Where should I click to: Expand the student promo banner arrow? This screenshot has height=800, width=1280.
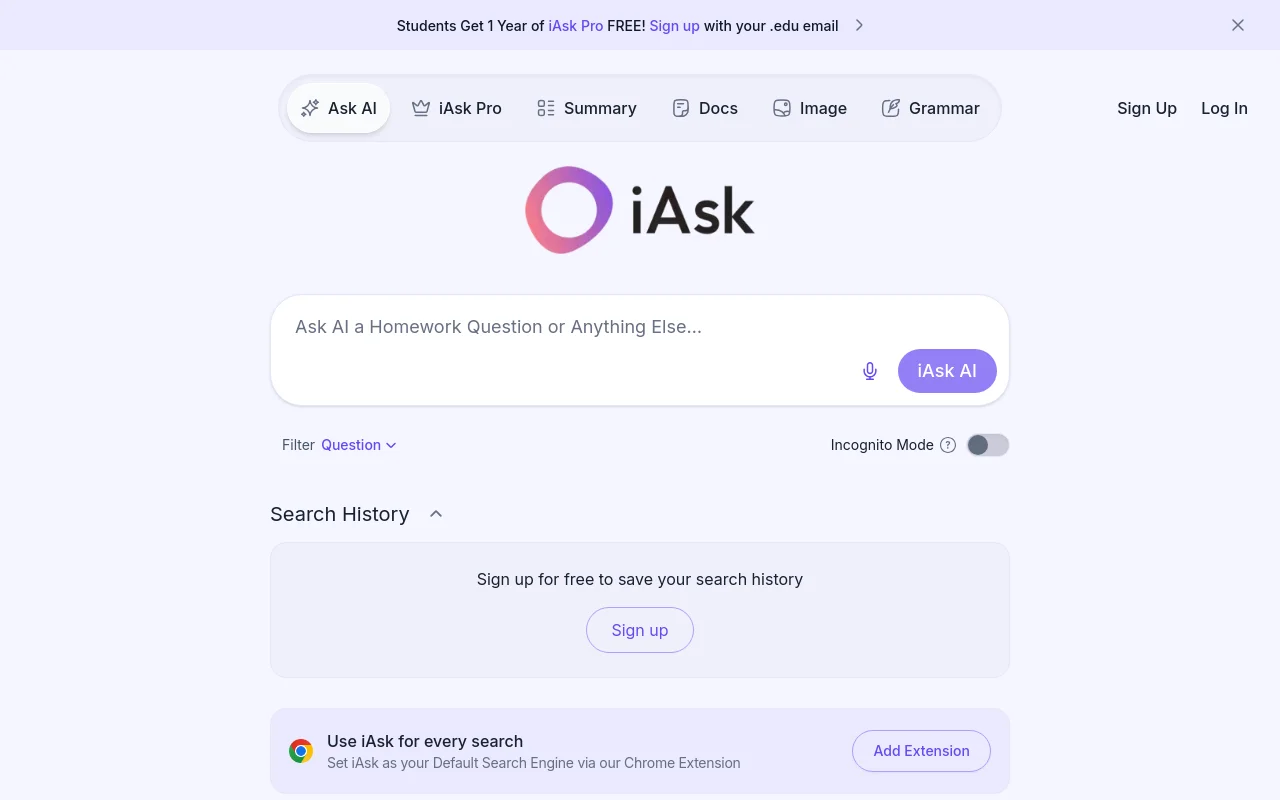858,25
